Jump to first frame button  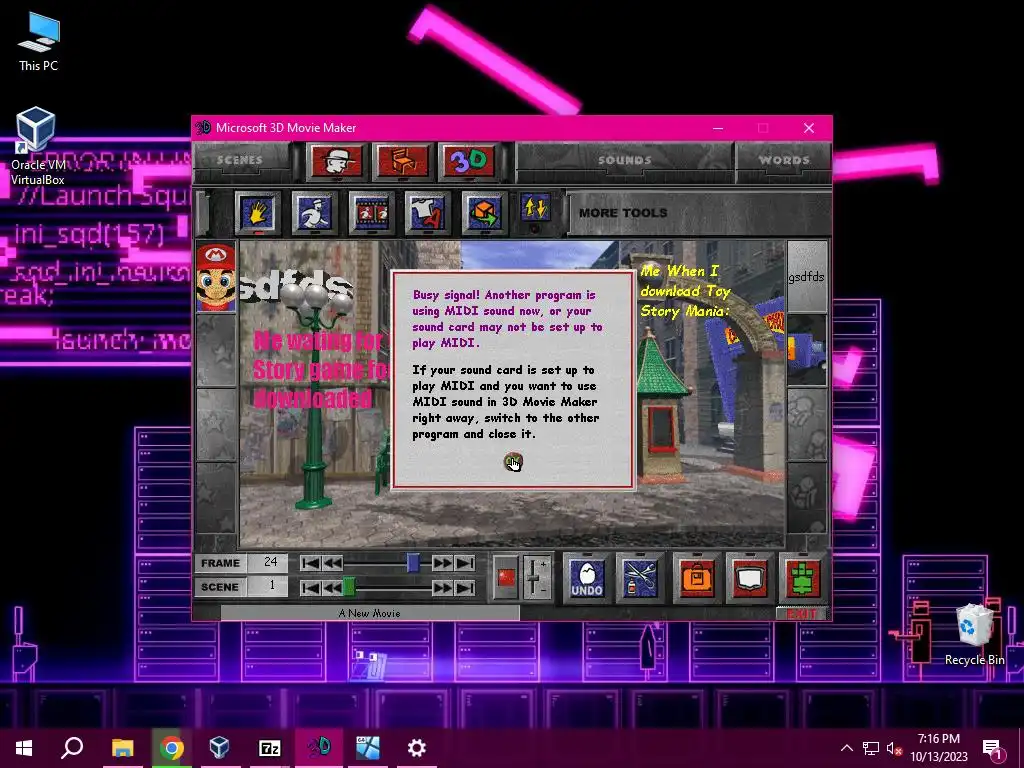[311, 563]
